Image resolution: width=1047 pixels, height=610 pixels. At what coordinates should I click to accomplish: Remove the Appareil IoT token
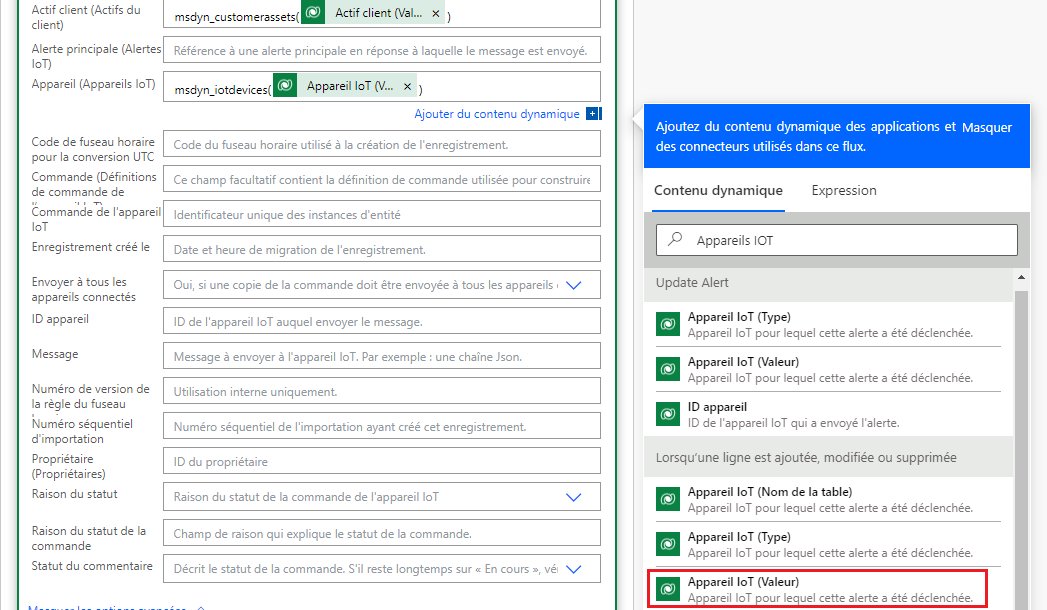coord(407,86)
